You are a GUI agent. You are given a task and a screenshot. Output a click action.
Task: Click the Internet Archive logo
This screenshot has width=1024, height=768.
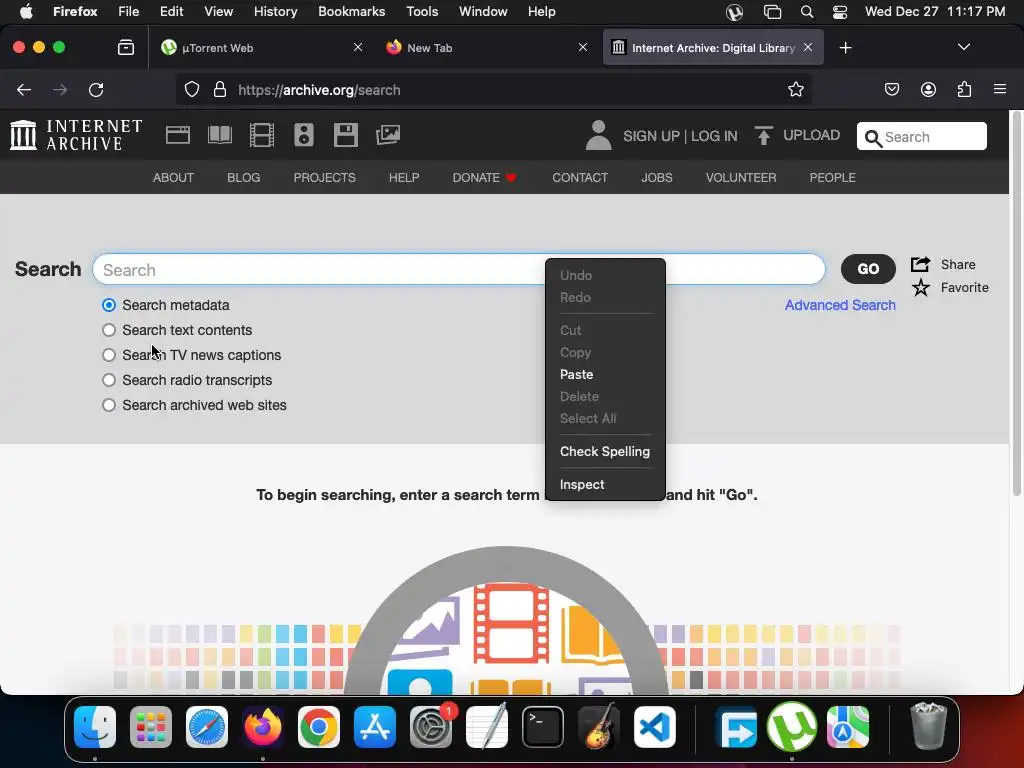pos(76,135)
